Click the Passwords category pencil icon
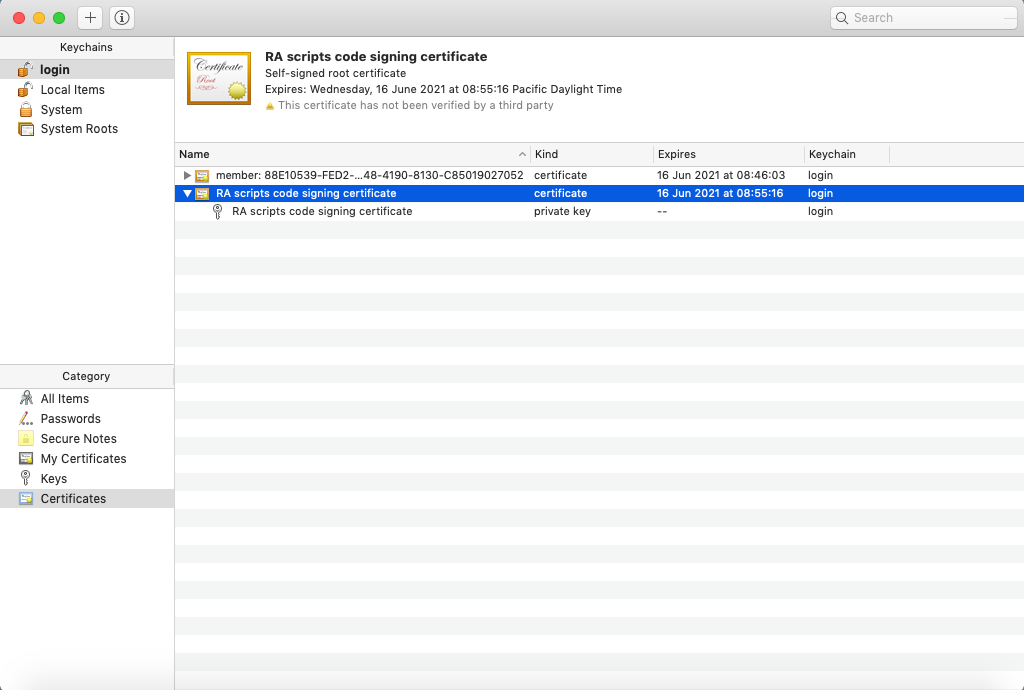The image size is (1024, 690). [x=26, y=419]
